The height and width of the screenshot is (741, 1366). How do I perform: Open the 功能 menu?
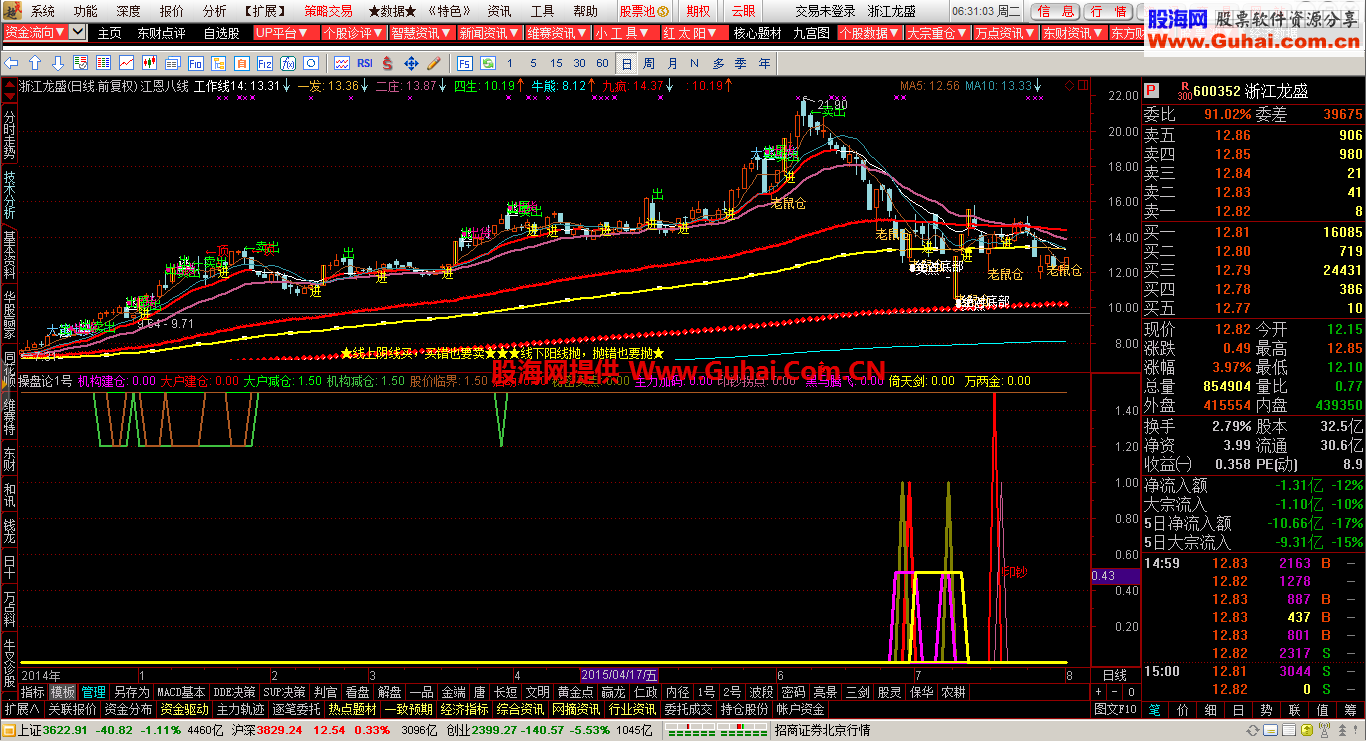pyautogui.click(x=85, y=11)
